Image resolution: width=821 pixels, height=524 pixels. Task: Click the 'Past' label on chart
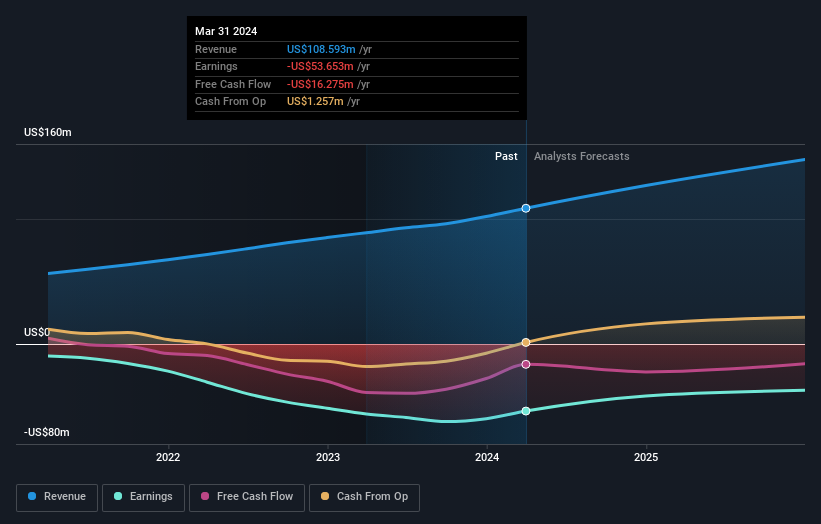click(506, 156)
